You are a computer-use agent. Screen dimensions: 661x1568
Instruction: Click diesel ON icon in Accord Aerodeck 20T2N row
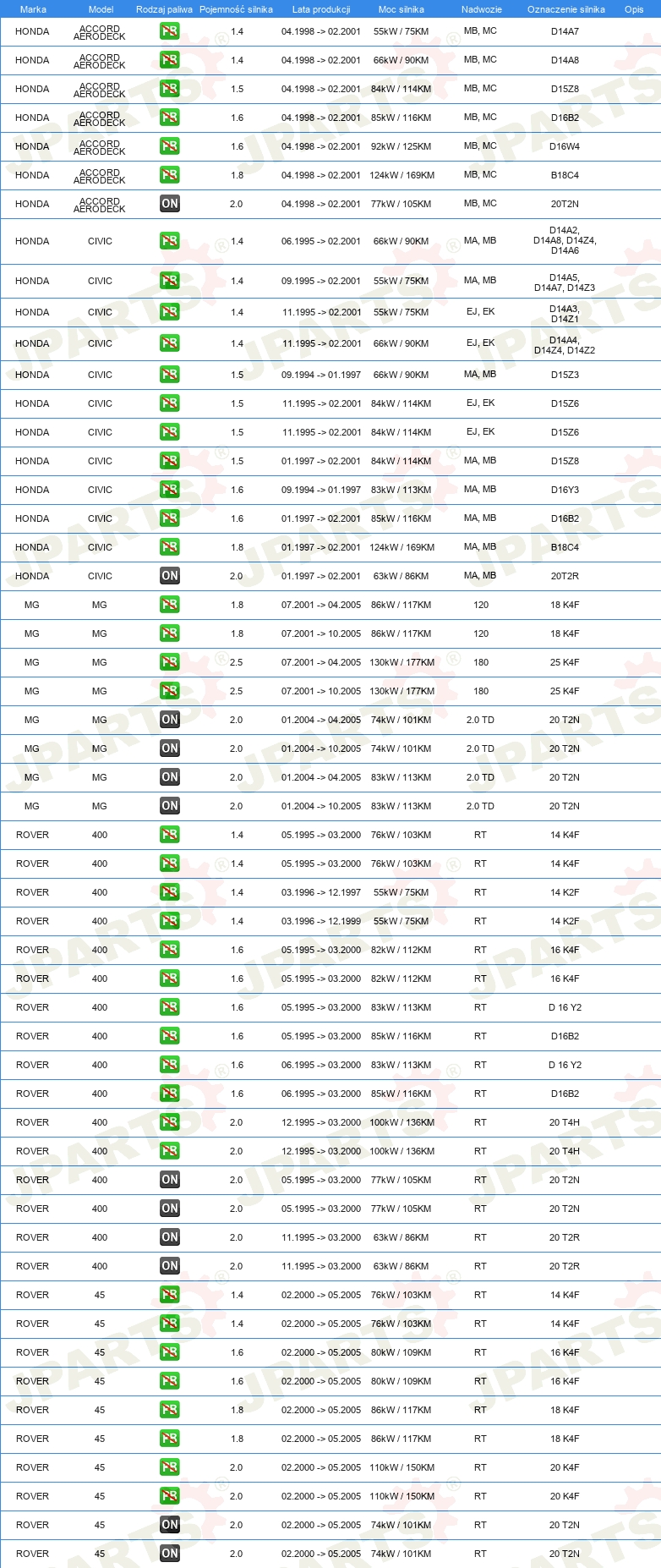[x=170, y=204]
